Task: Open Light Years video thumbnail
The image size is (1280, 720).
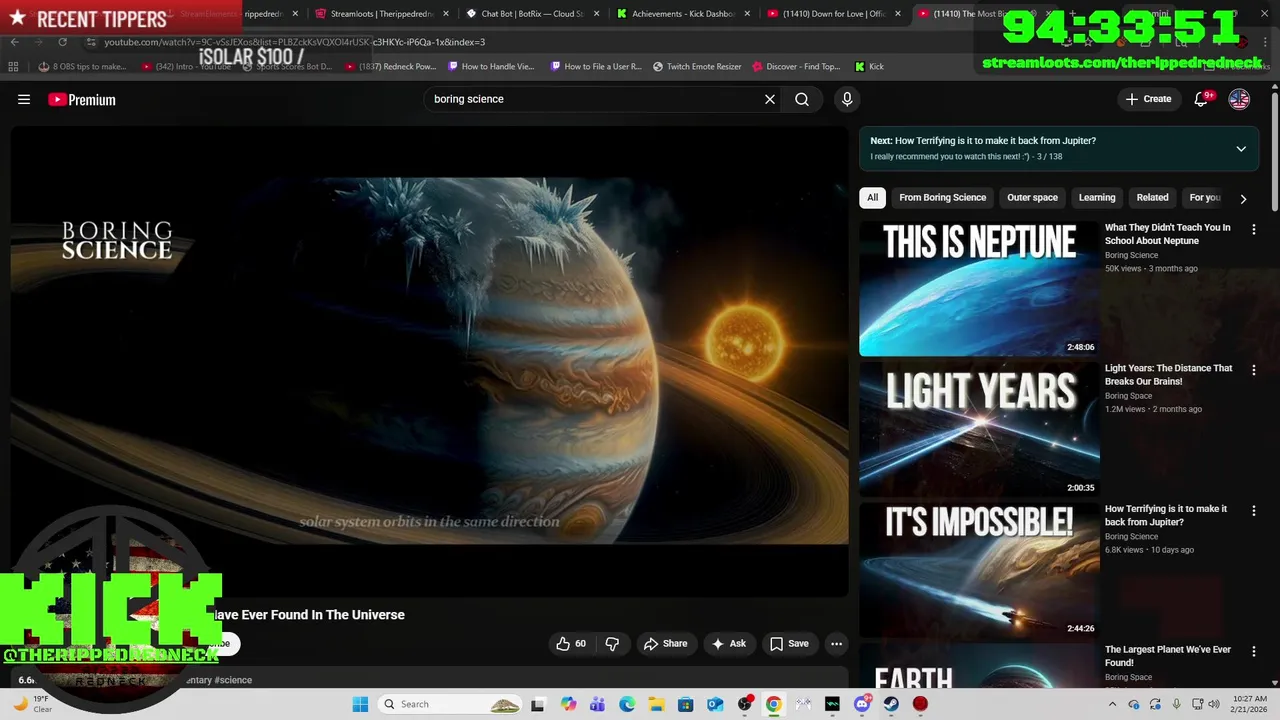Action: (979, 430)
